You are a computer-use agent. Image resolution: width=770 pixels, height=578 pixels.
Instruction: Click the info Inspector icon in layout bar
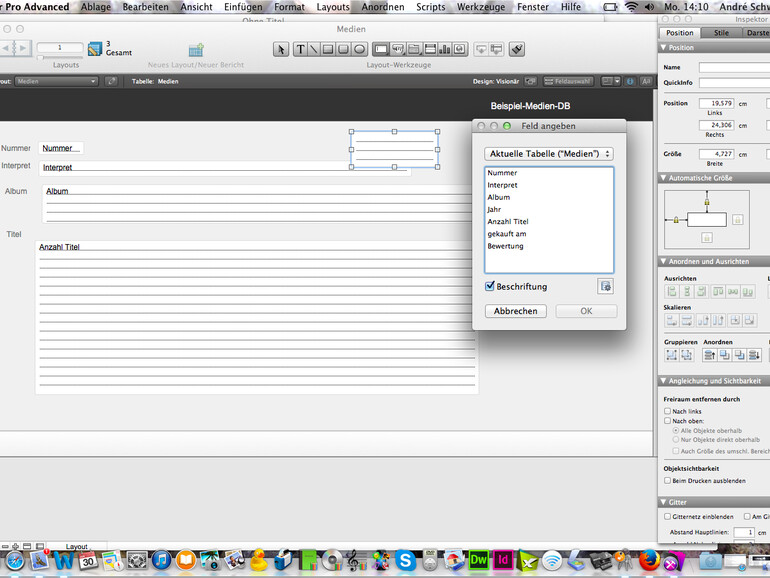pyautogui.click(x=630, y=82)
